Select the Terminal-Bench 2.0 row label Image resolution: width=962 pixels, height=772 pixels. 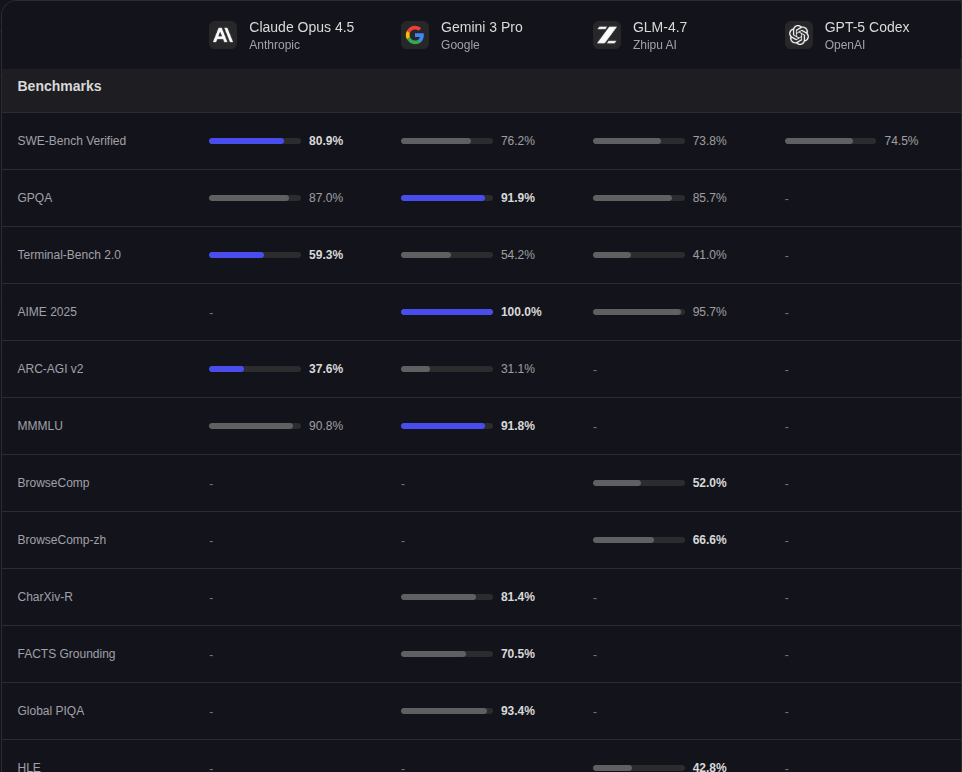click(x=69, y=255)
